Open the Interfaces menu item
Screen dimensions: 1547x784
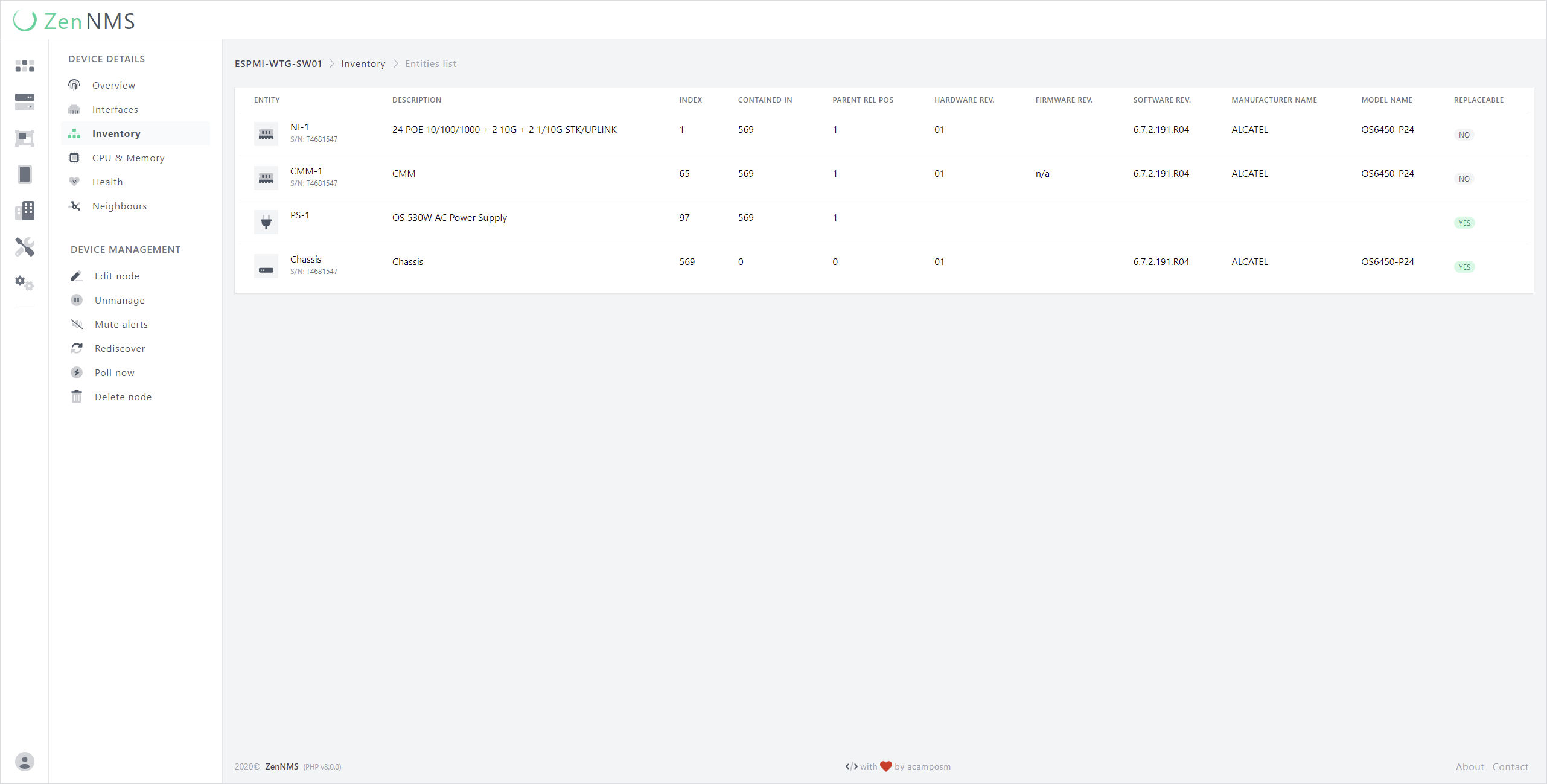coord(135,109)
